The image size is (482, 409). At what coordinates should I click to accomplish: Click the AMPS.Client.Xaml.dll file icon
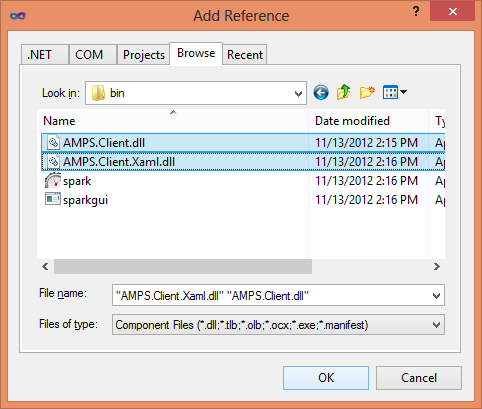click(x=53, y=162)
